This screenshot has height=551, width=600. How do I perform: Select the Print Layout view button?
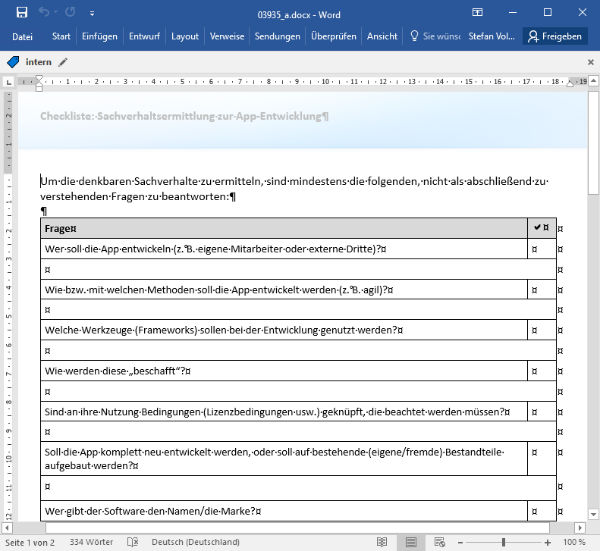click(x=410, y=542)
